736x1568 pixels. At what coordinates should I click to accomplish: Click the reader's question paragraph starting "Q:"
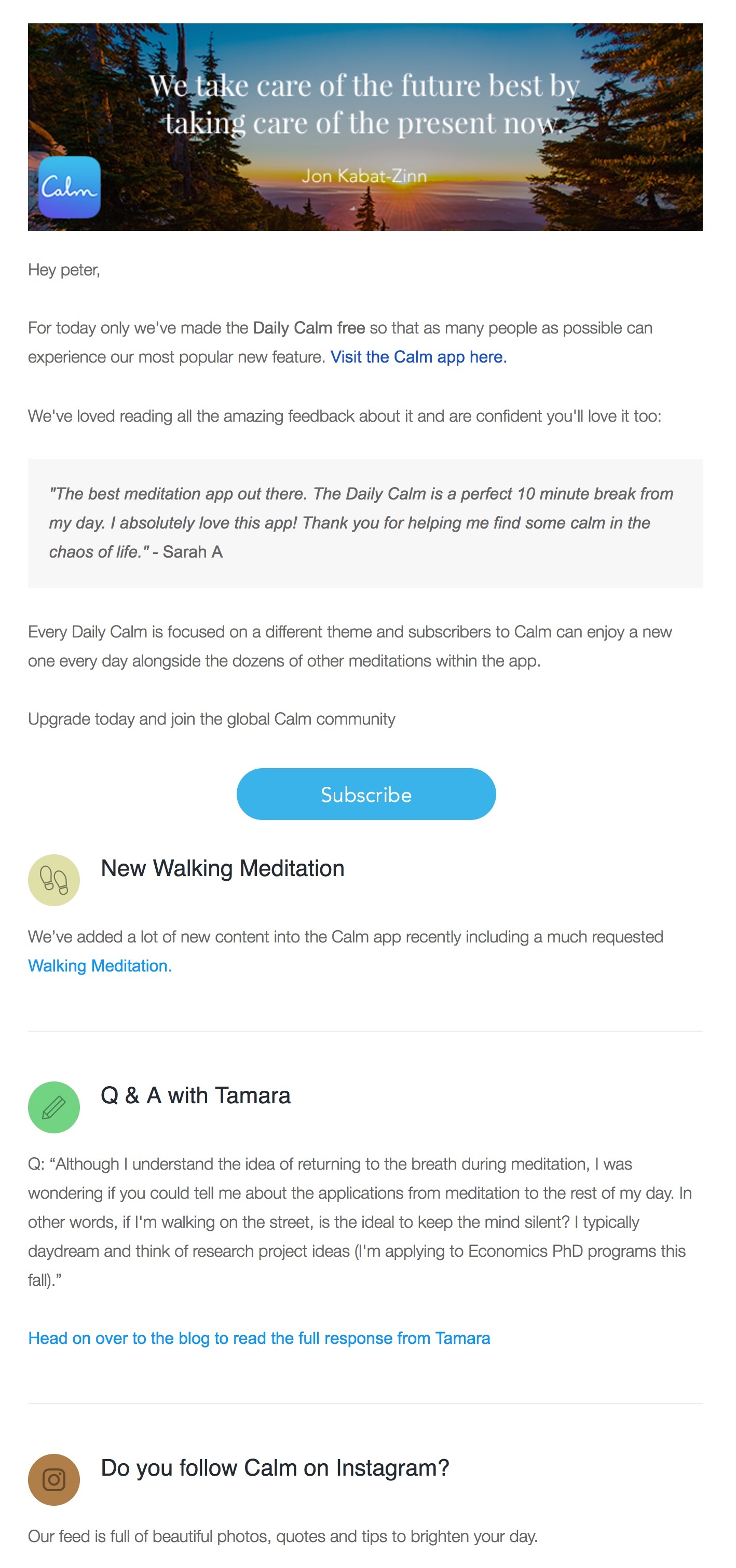click(360, 1222)
